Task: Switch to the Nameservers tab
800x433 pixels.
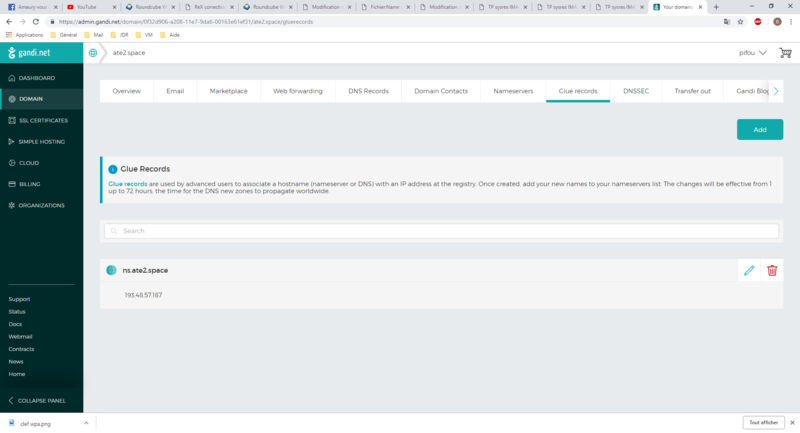Action: [513, 91]
